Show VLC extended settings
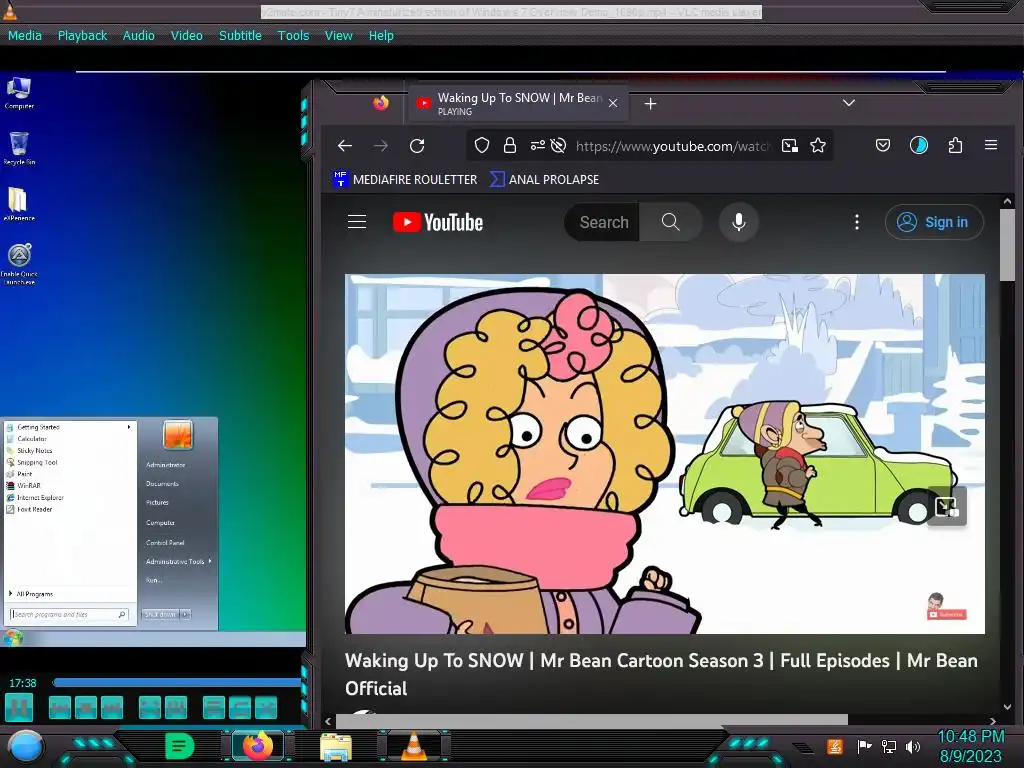Screen dimensions: 1024x768 tap(176, 707)
